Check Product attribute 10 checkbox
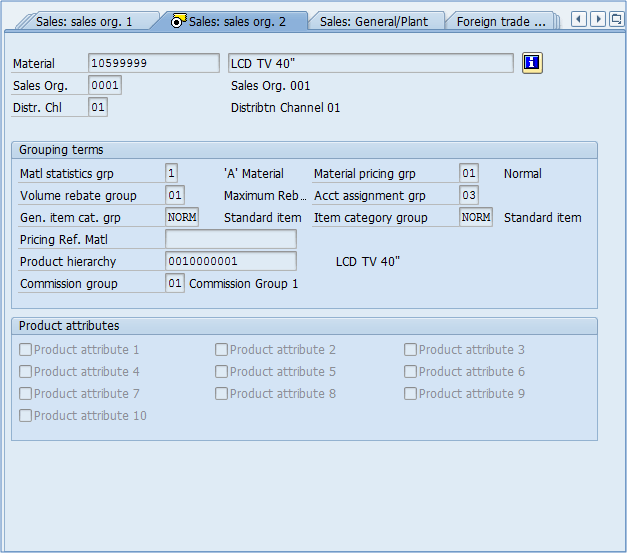The width and height of the screenshot is (627, 553). [x=26, y=416]
